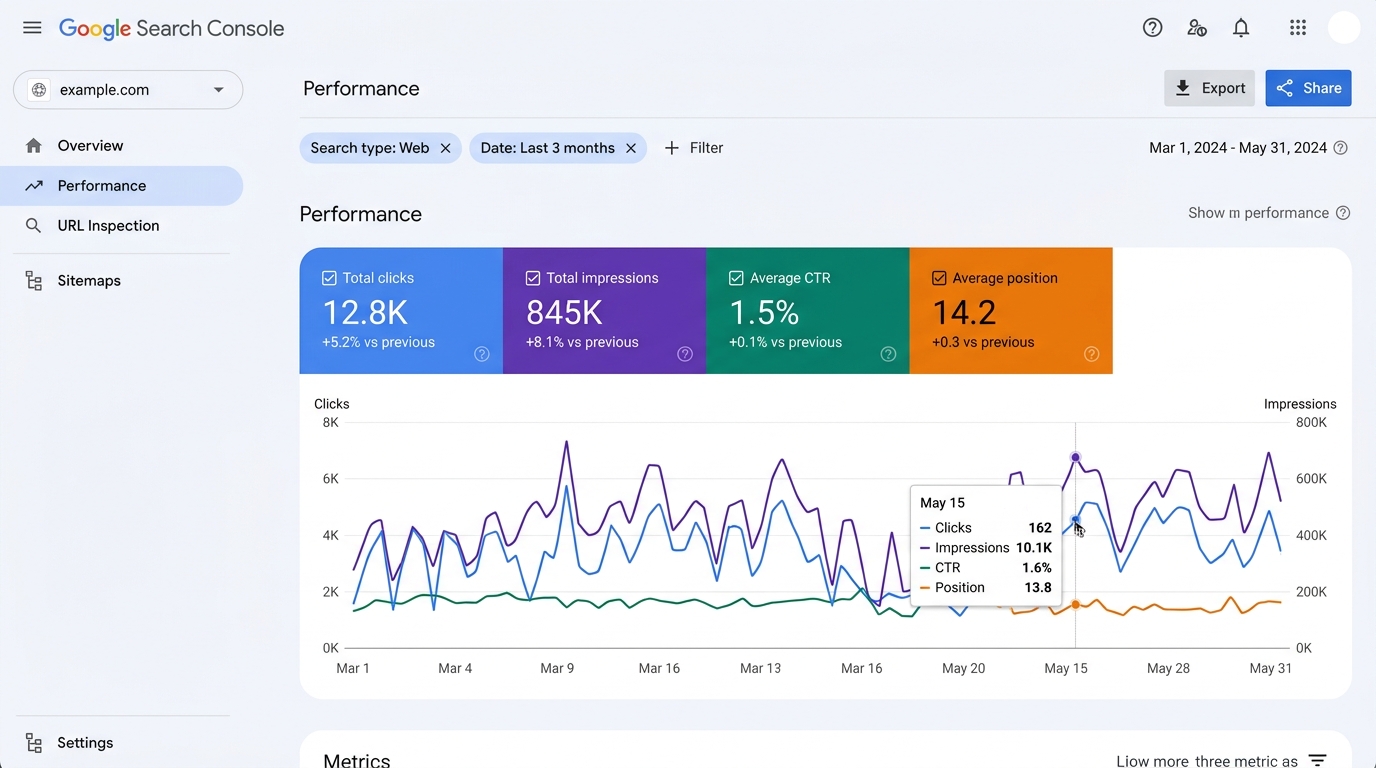Screen dimensions: 1376x768
Task: Click the property selector dropdown arrow
Action: [x=218, y=90]
